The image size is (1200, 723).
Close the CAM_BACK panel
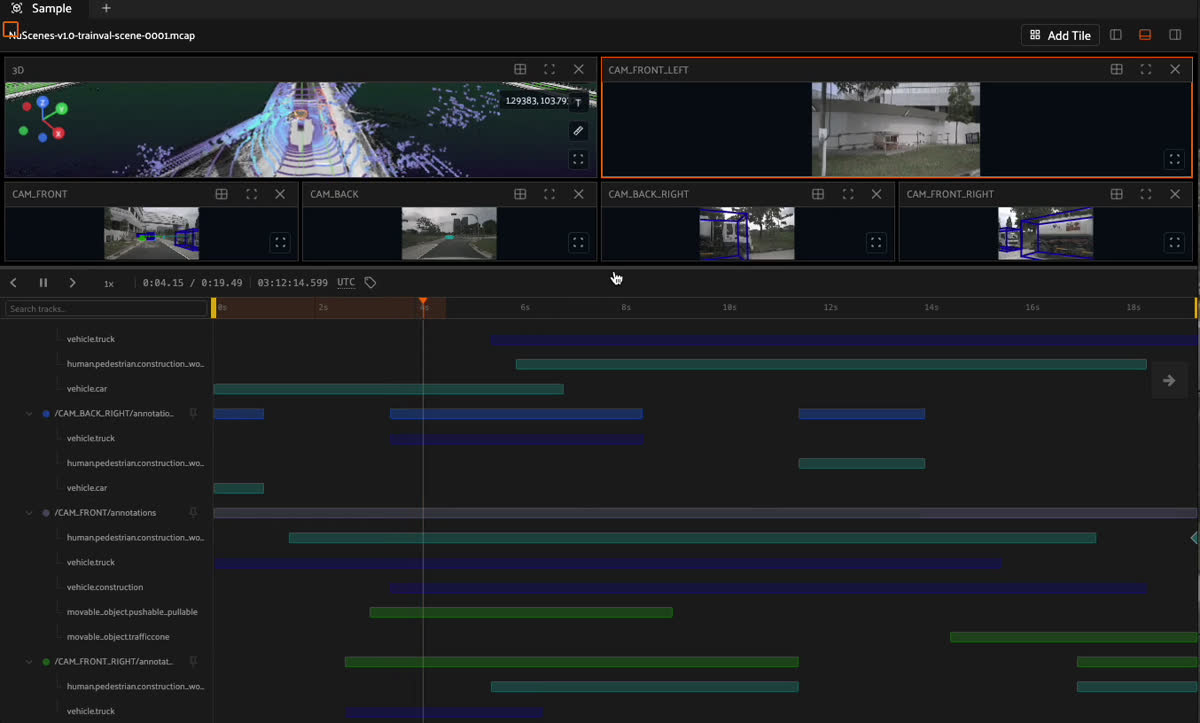pos(578,194)
